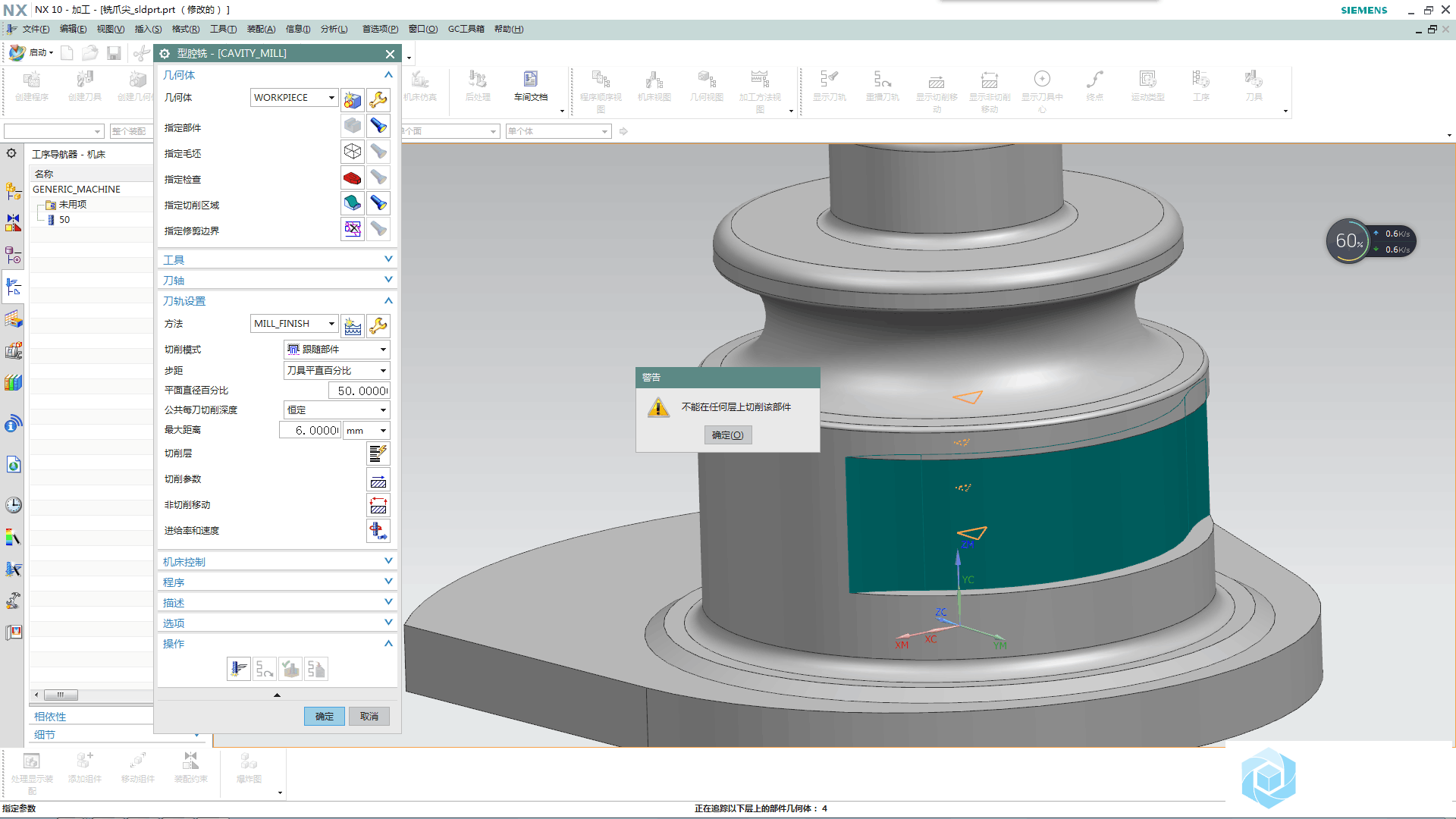Select GENERIC_MACHINE in the navigator
This screenshot has width=1456, height=819.
point(77,190)
